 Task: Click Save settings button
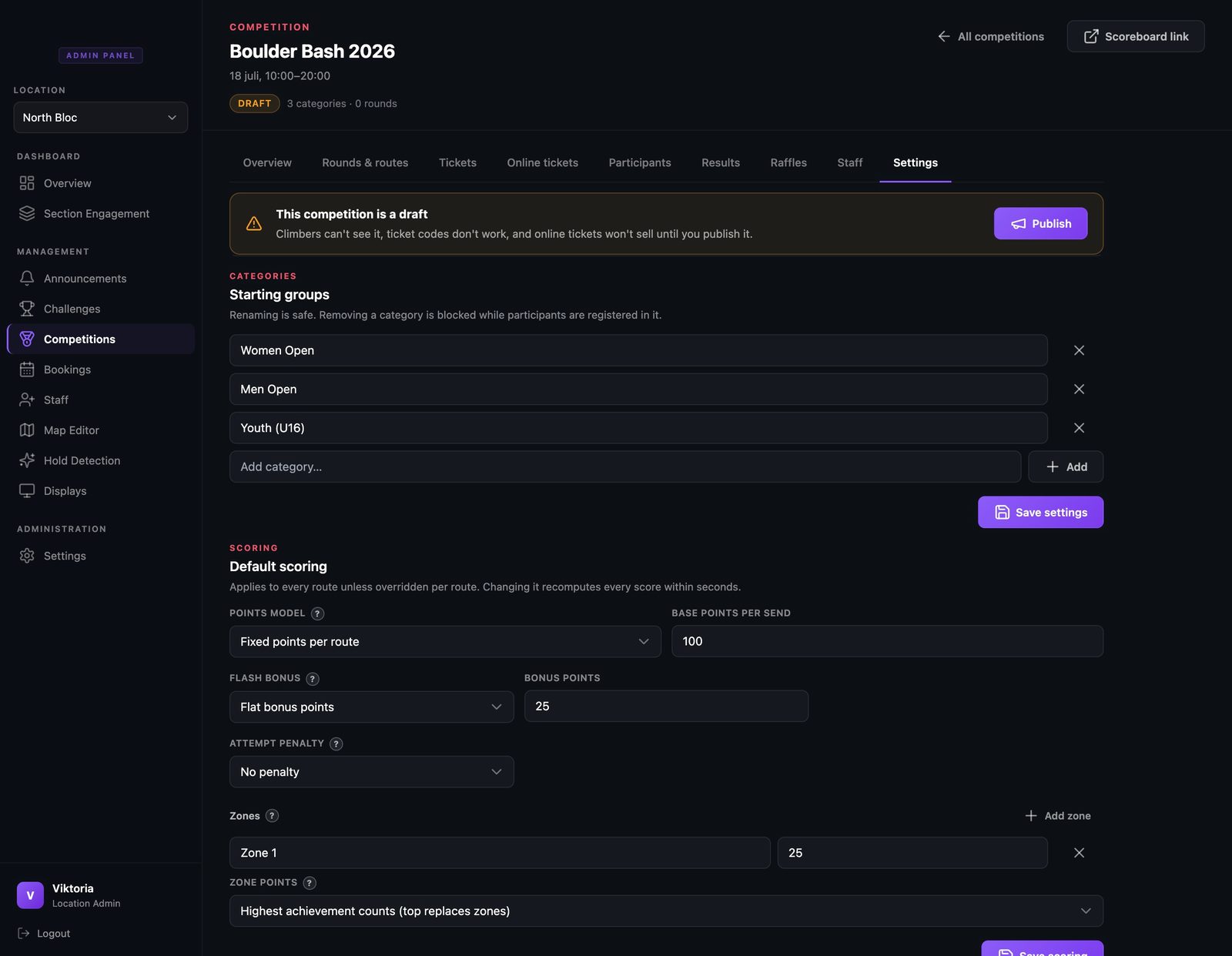(1040, 512)
